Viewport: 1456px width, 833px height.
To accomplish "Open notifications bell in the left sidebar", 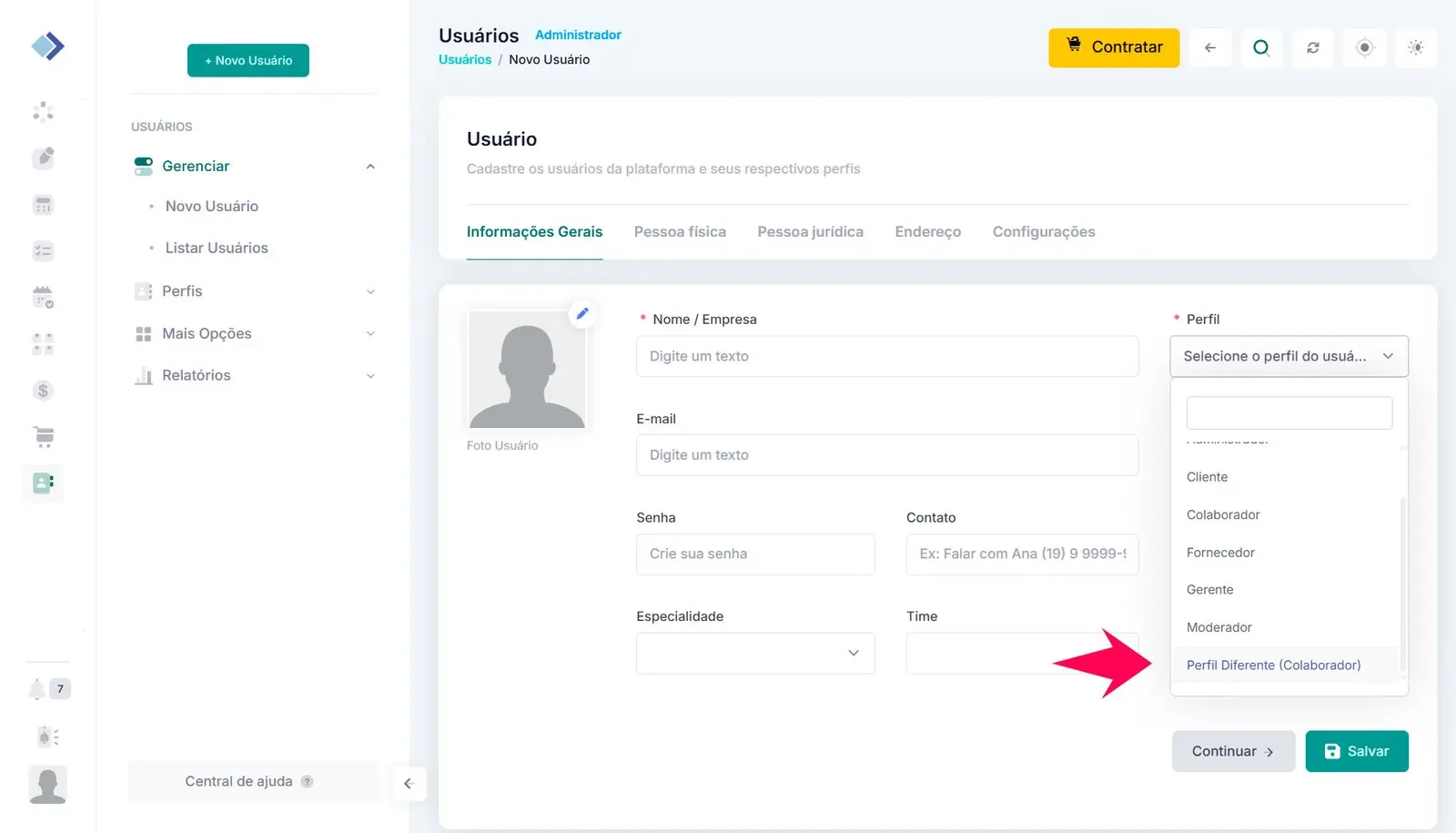I will 37,689.
